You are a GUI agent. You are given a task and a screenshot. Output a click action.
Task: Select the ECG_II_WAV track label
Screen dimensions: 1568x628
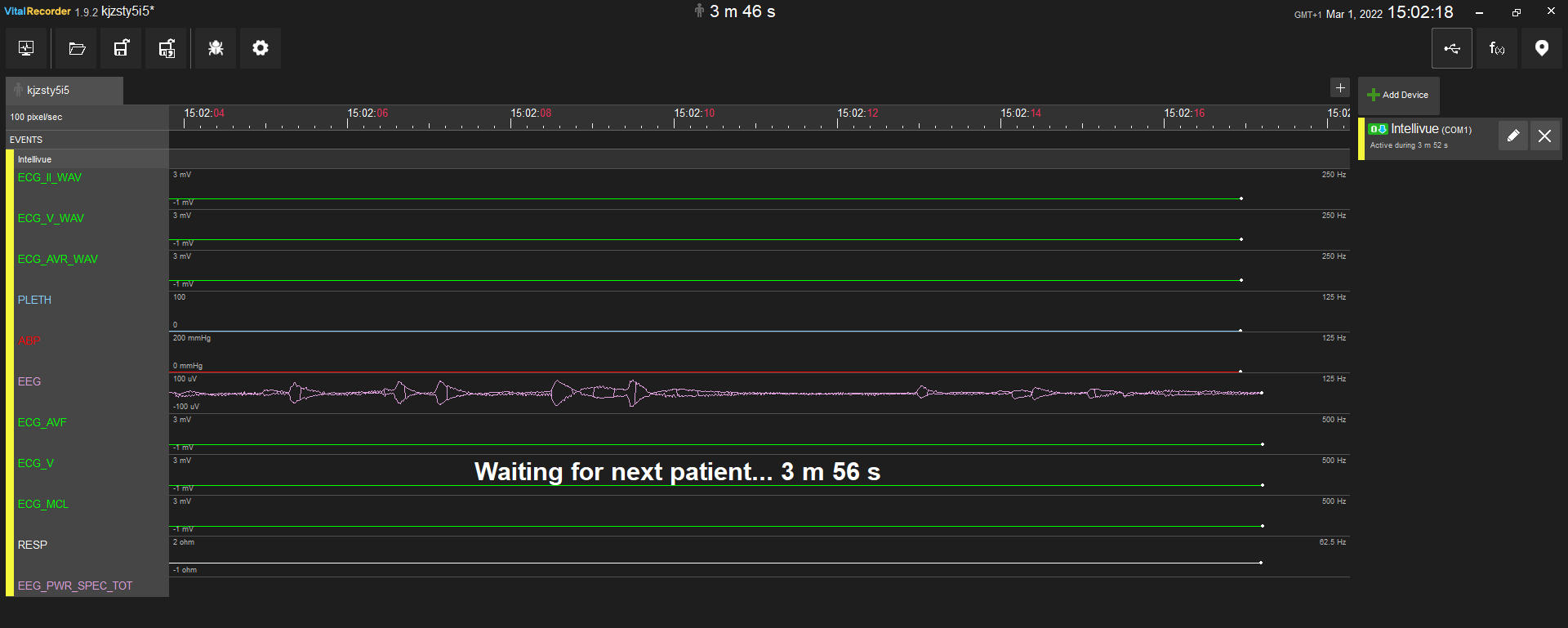pos(50,177)
